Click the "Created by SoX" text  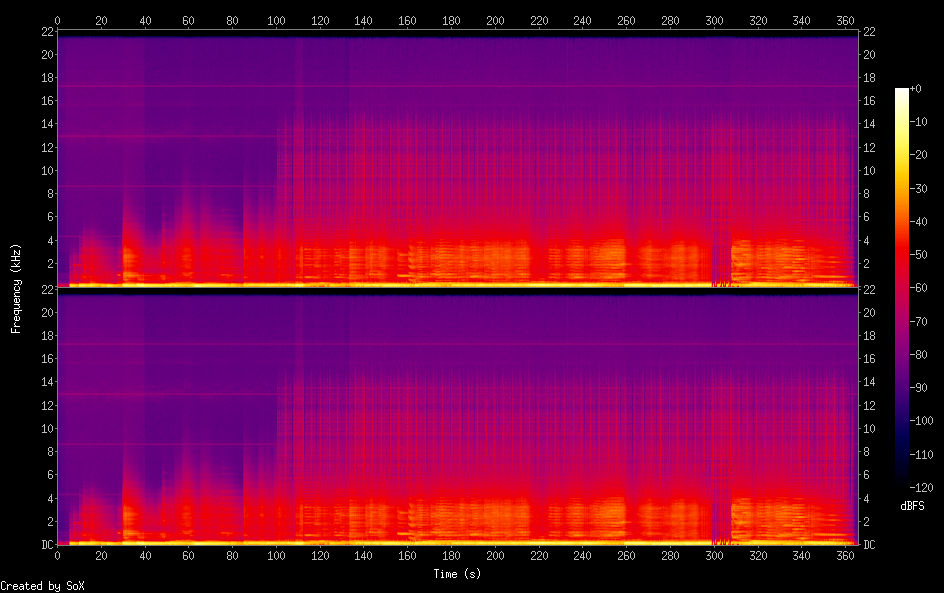pyautogui.click(x=41, y=586)
